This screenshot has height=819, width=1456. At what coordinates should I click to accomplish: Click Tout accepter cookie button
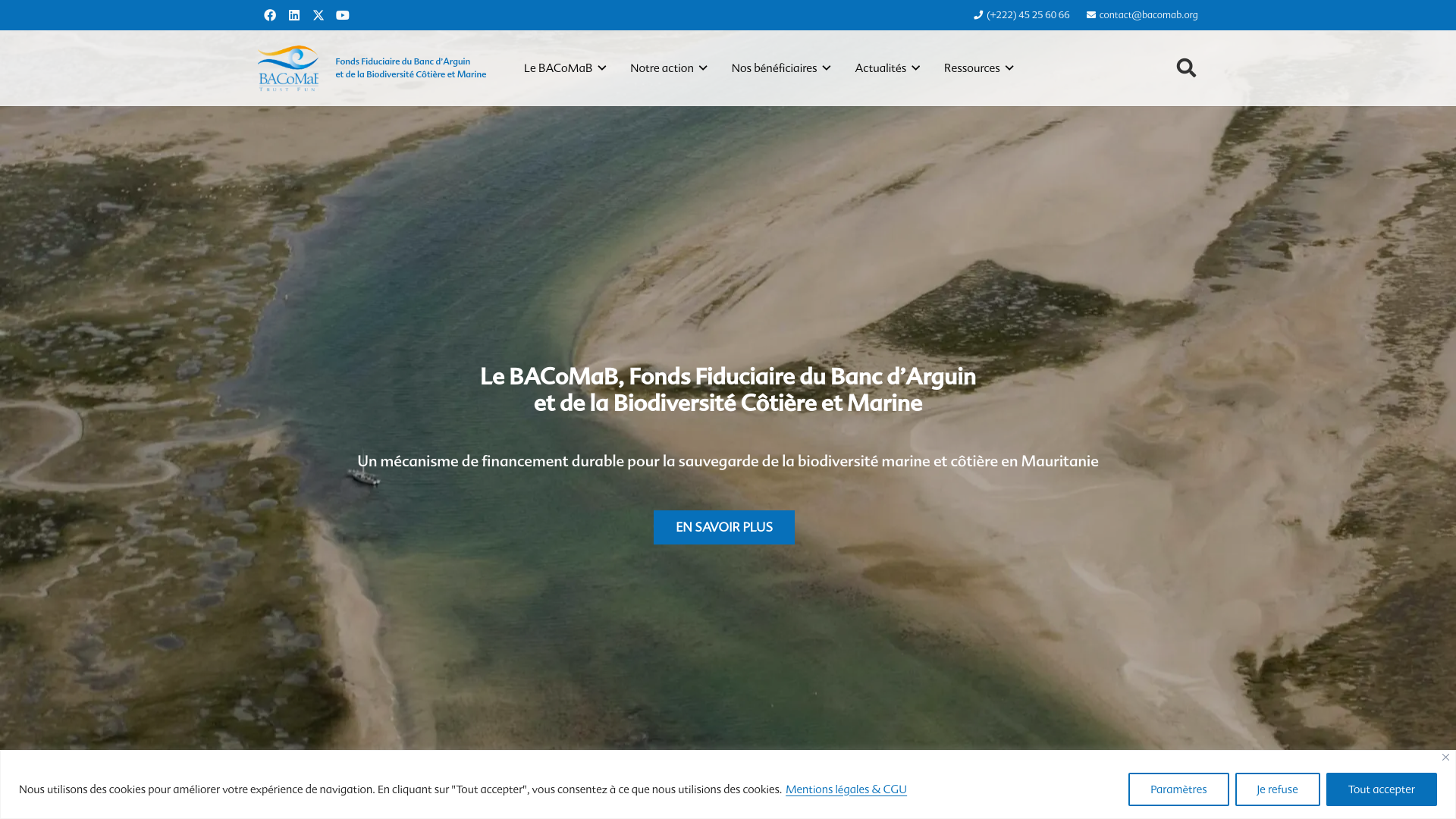1382,789
